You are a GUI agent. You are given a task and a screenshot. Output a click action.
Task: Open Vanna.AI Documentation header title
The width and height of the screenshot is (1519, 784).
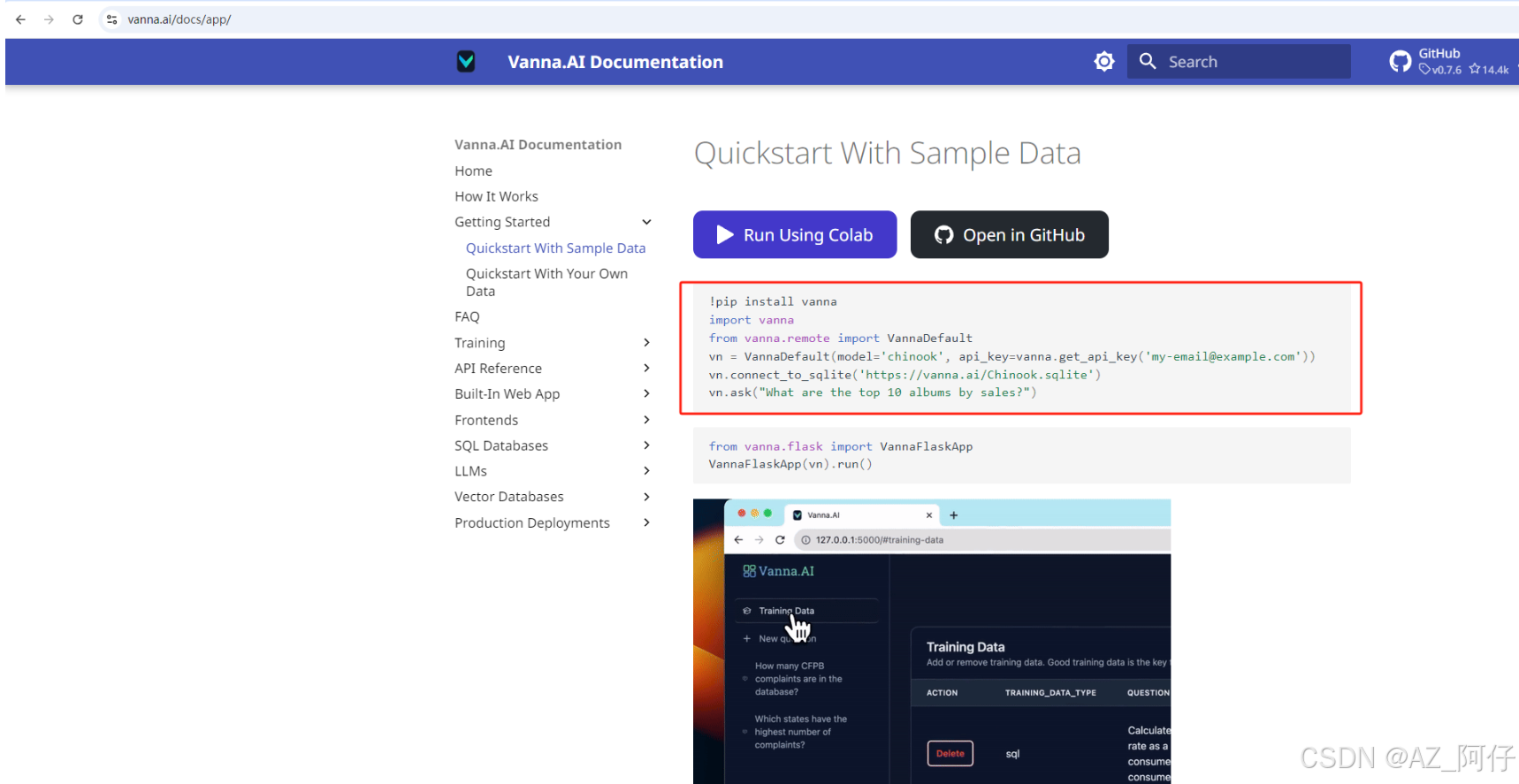pos(615,62)
